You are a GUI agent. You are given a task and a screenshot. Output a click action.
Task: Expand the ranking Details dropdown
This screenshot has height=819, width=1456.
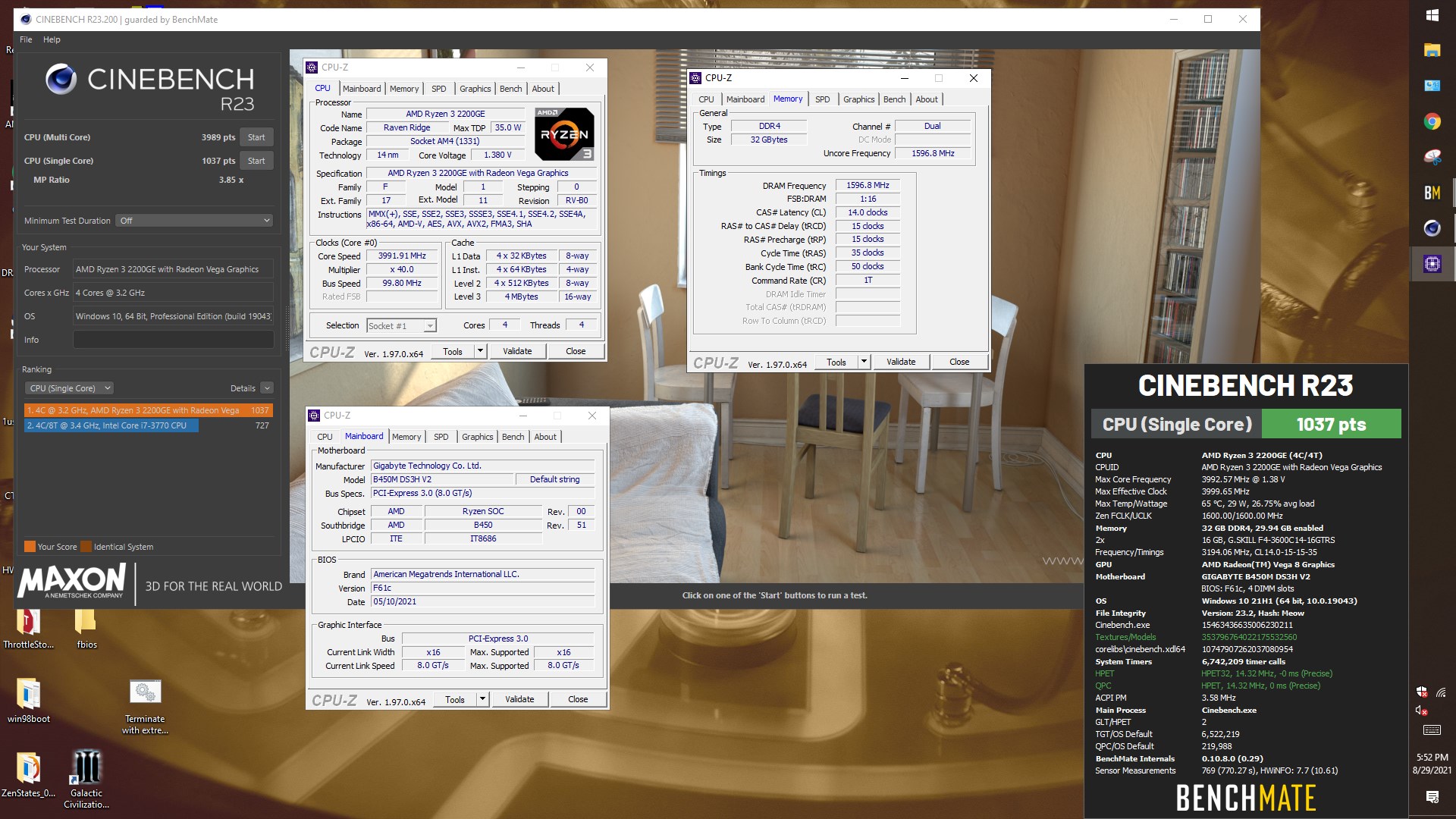pyautogui.click(x=267, y=388)
